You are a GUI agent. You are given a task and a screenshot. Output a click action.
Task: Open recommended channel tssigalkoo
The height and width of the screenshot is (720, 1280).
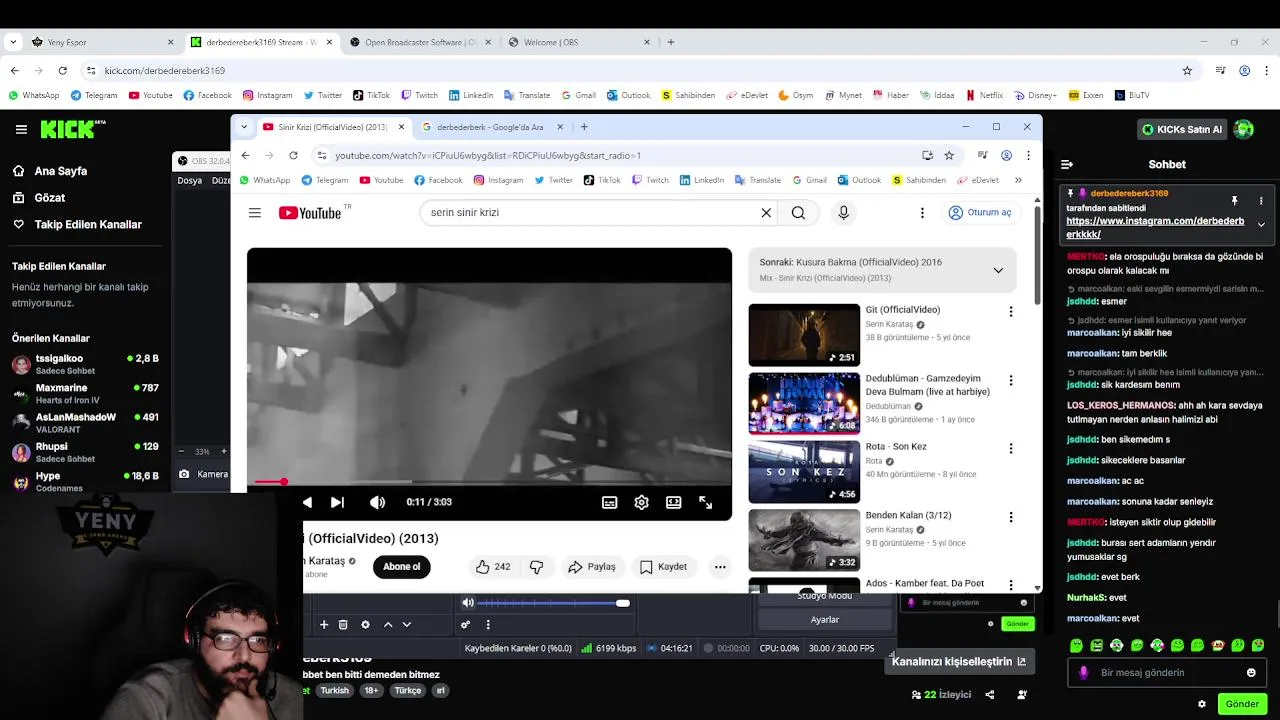pyautogui.click(x=85, y=364)
